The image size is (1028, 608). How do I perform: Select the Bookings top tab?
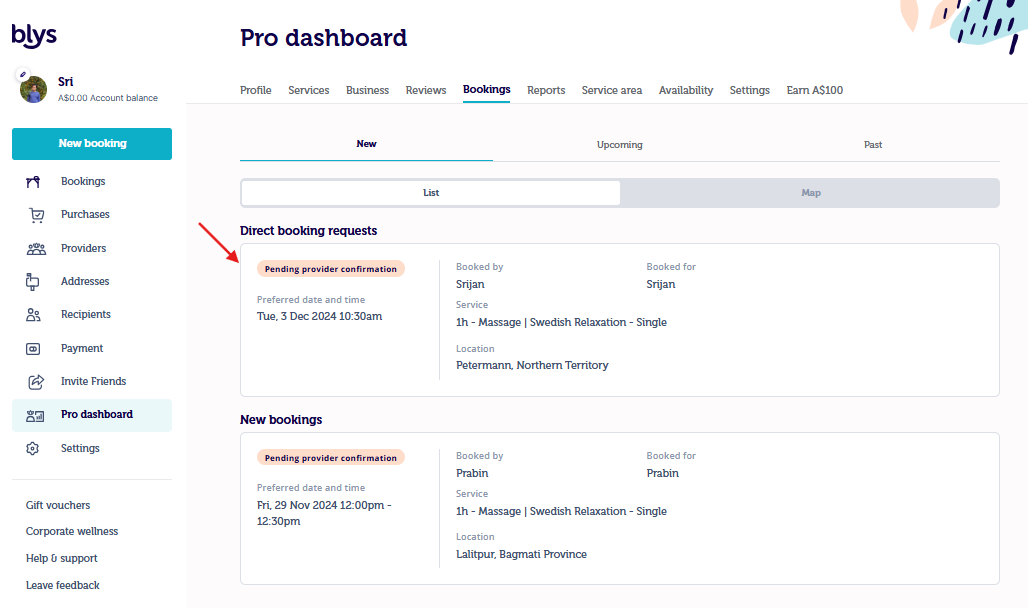click(486, 89)
